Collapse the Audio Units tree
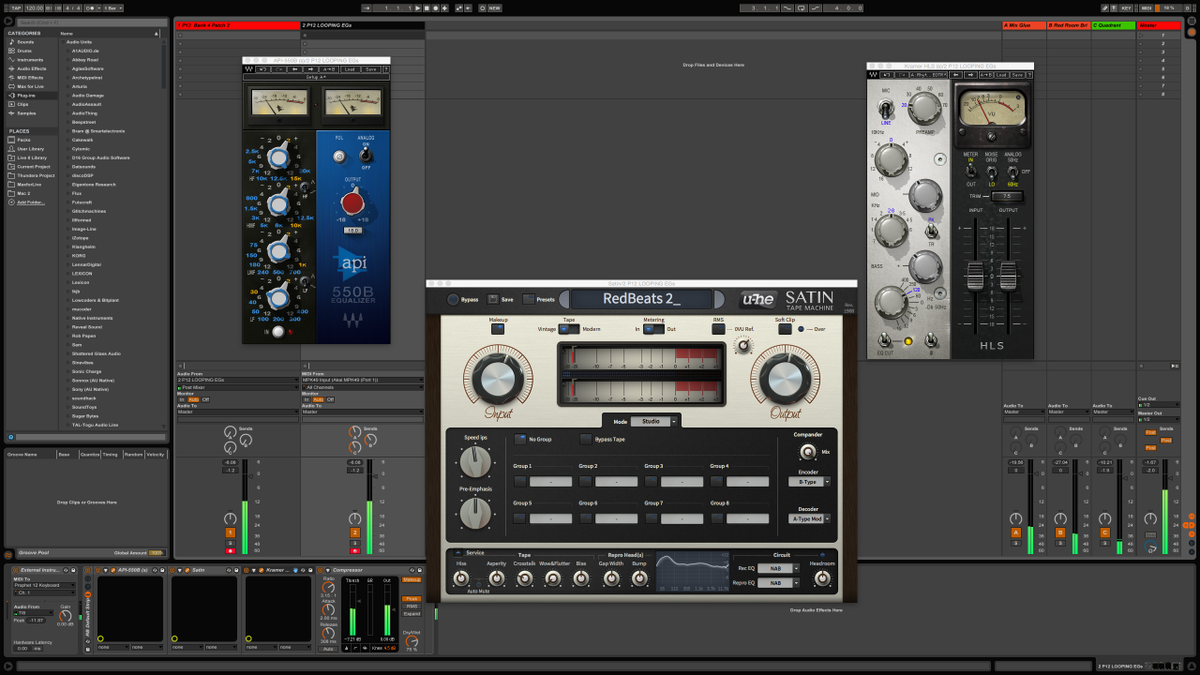The image size is (1200, 675). pyautogui.click(x=63, y=42)
